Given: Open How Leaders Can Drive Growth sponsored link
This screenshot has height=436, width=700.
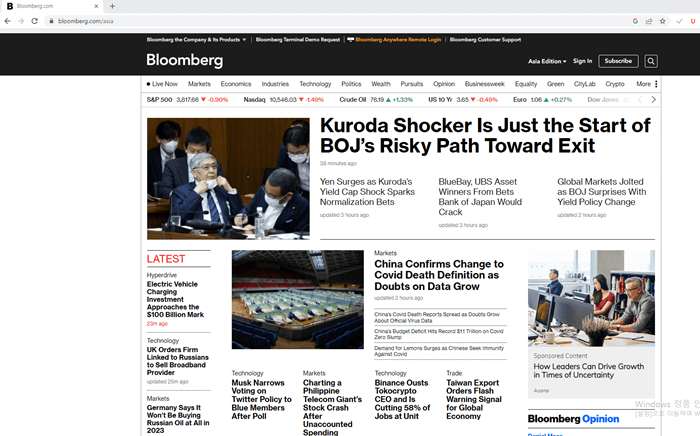Looking at the screenshot, I should coord(588,371).
